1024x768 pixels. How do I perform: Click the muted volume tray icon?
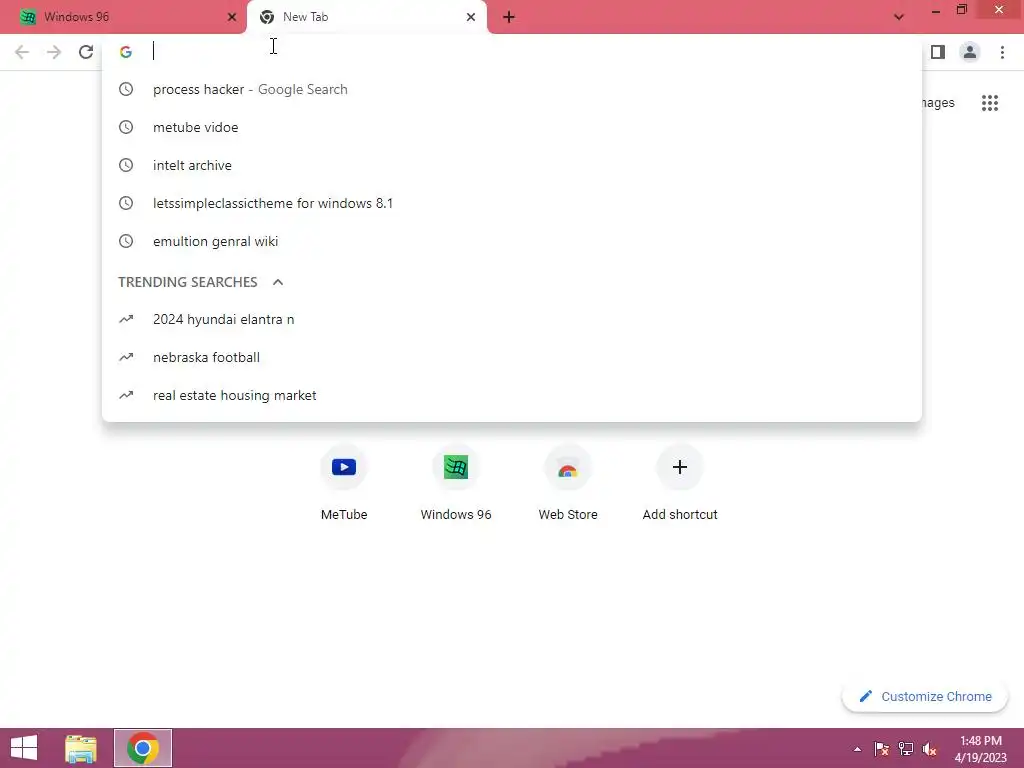pos(929,749)
